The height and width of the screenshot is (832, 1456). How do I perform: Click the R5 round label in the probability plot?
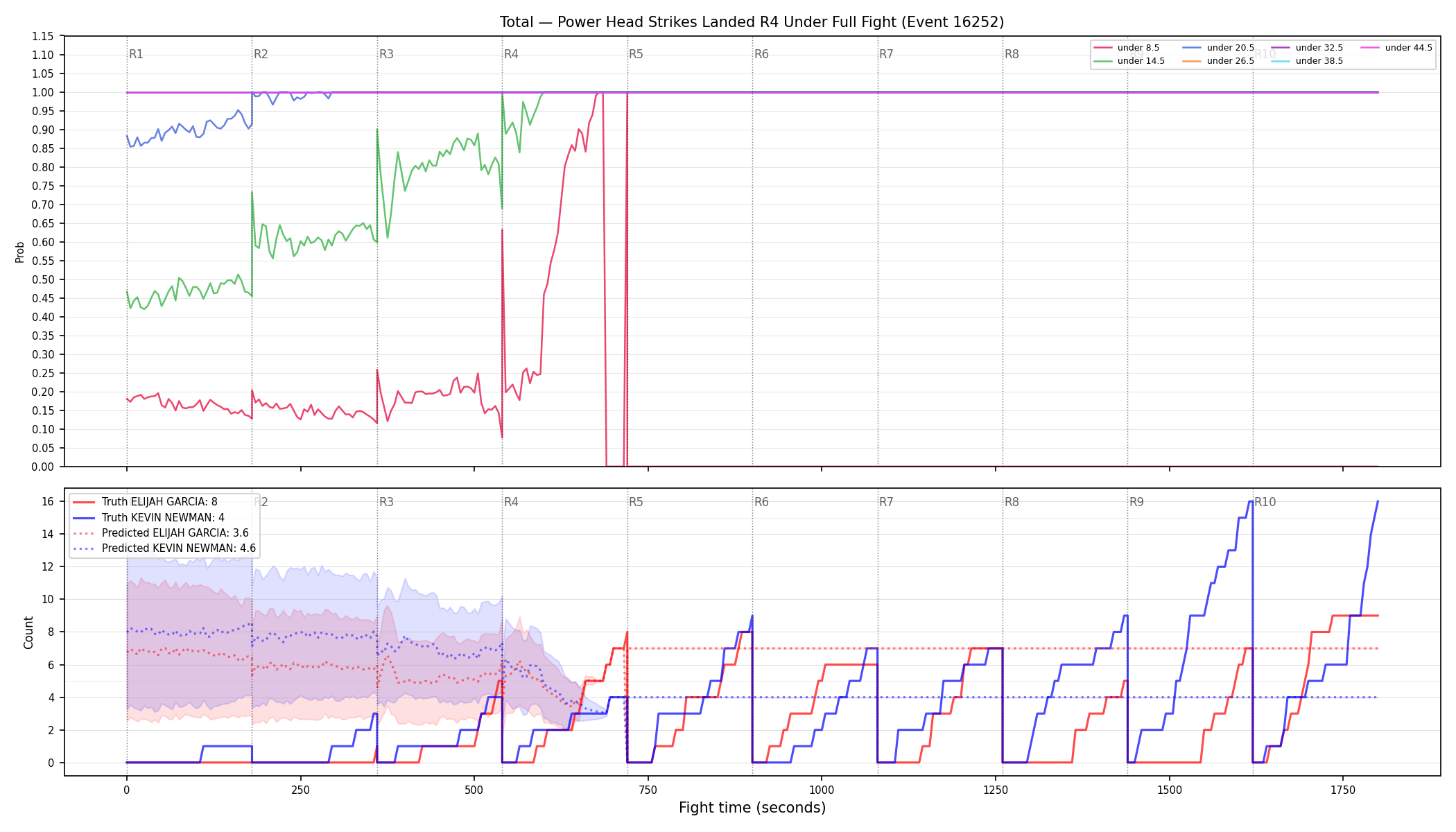click(x=636, y=54)
